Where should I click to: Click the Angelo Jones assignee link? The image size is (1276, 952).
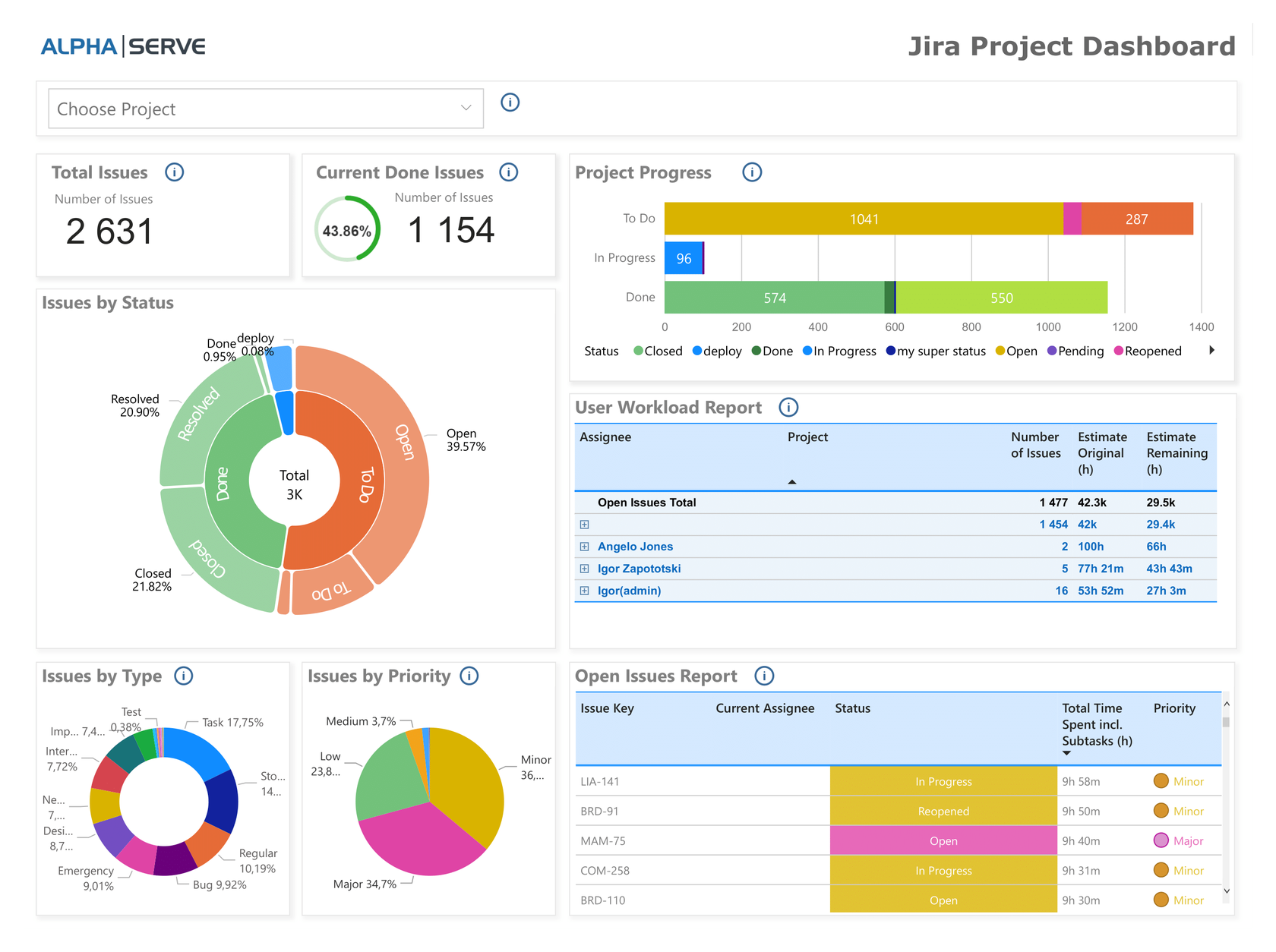(x=635, y=546)
